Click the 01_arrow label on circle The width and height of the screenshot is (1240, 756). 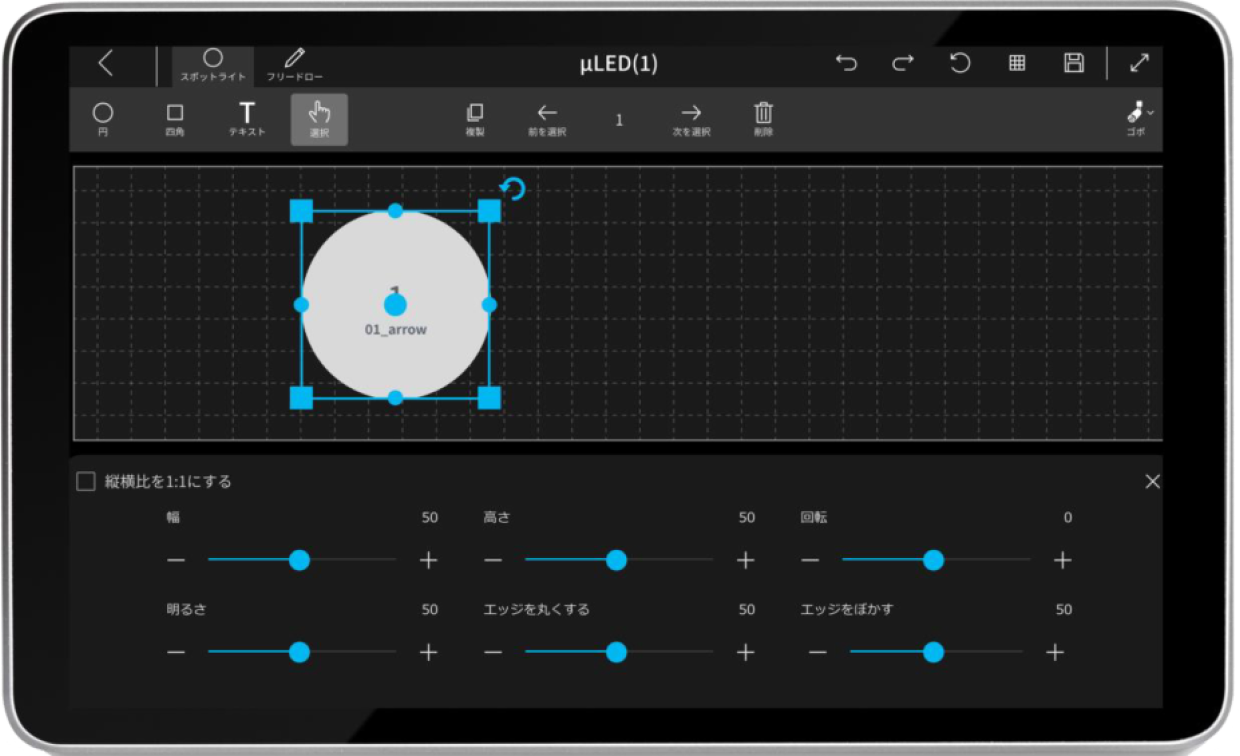click(395, 329)
